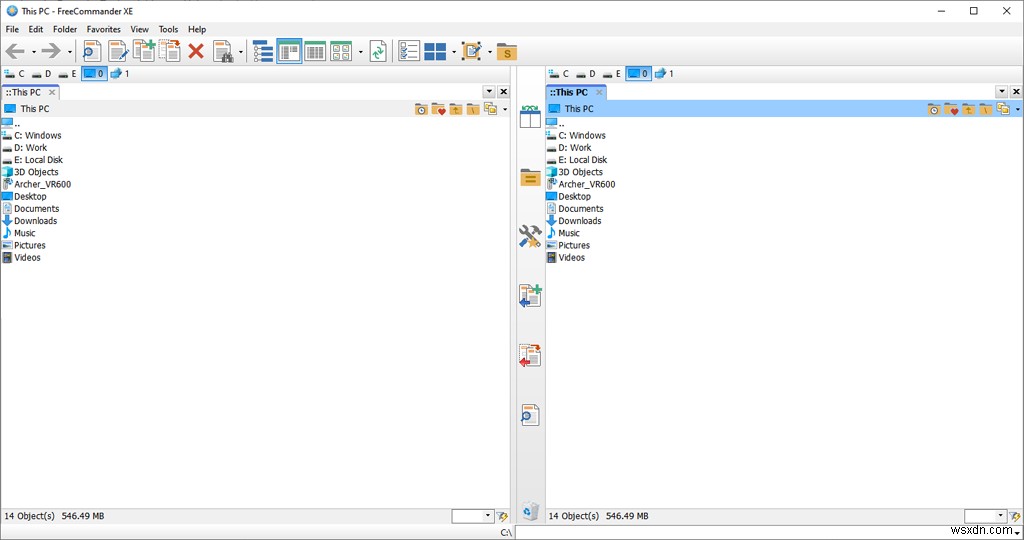Select This PC button 0 in left drive bar

tap(93, 74)
